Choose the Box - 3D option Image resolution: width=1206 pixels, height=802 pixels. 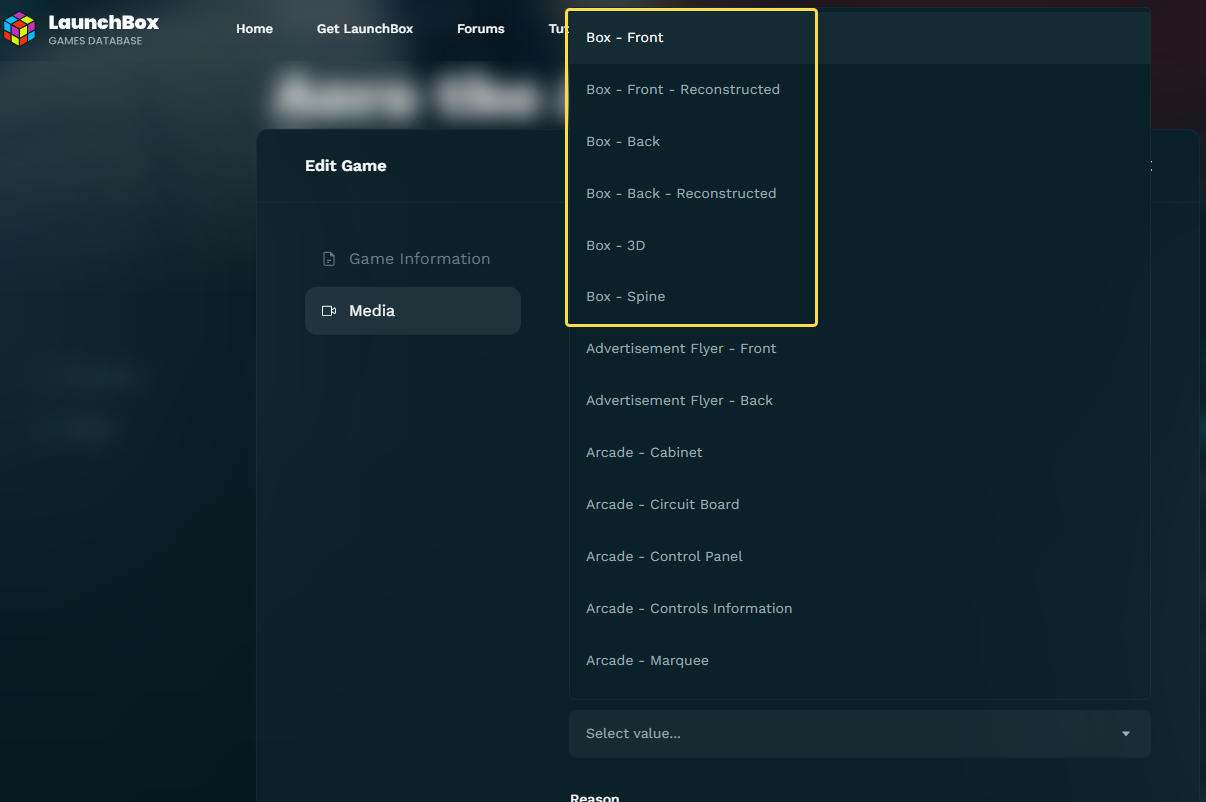[x=616, y=246]
